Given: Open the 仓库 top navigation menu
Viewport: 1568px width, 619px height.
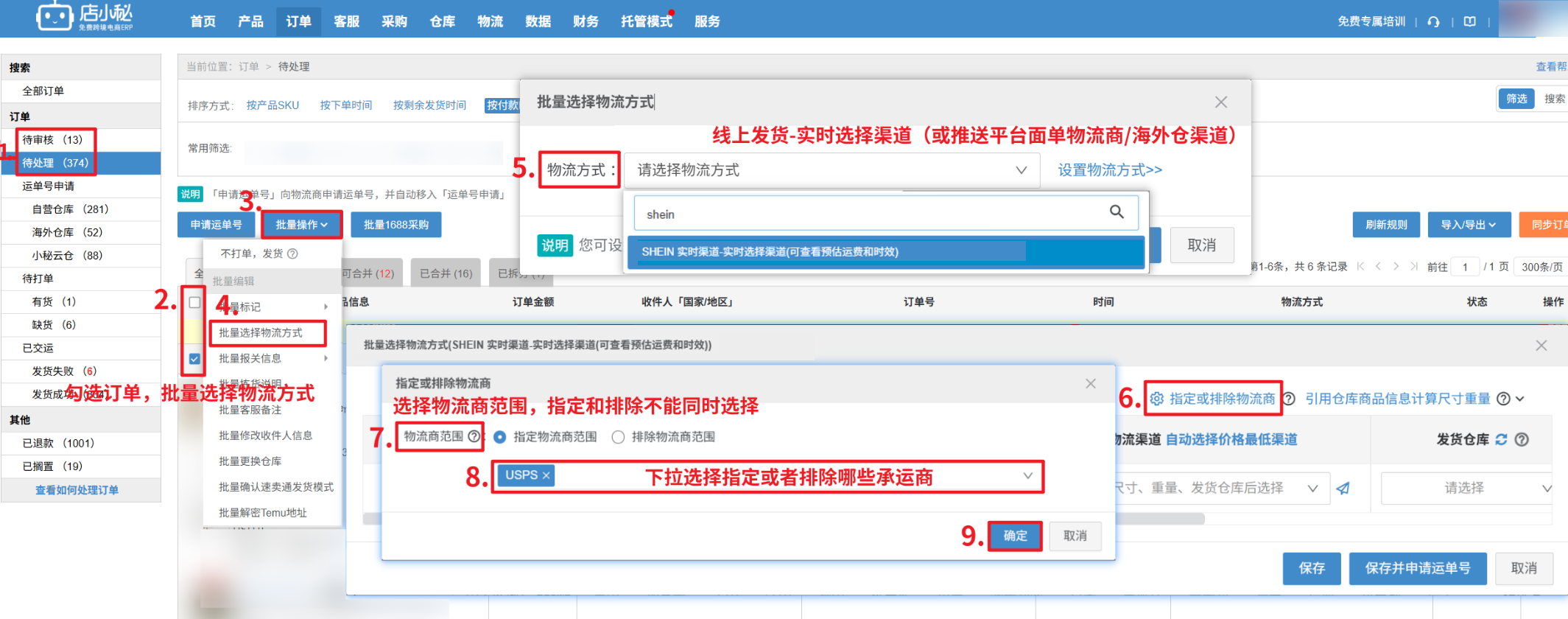Looking at the screenshot, I should pyautogui.click(x=442, y=21).
